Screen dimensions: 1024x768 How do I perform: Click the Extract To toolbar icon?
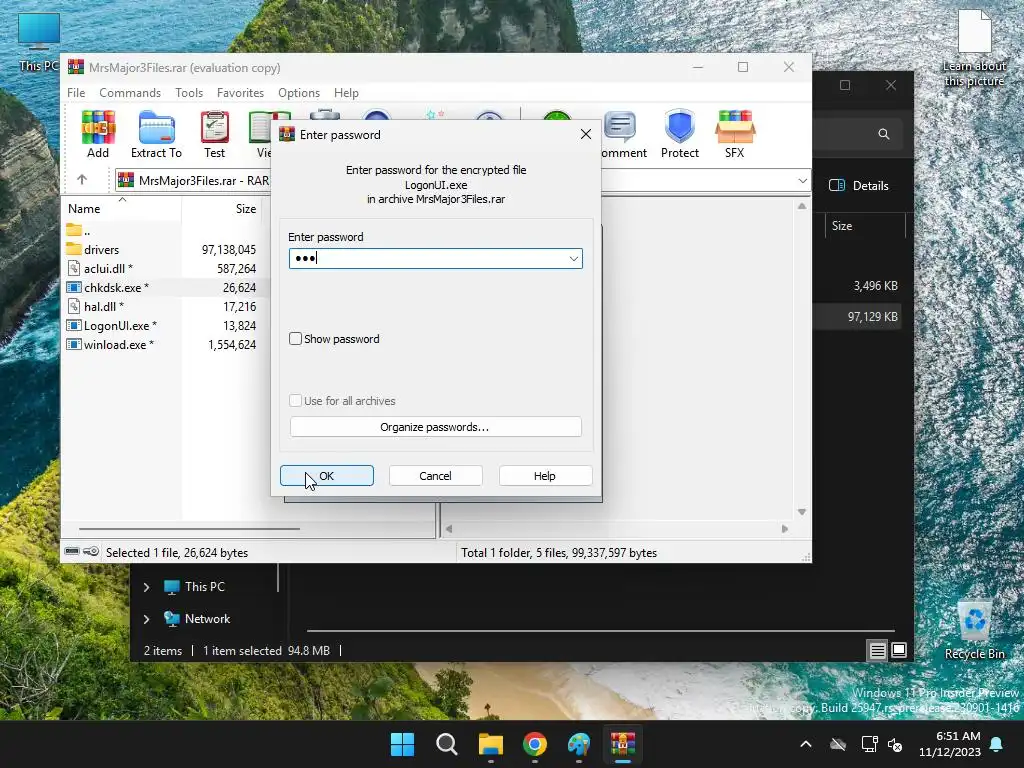click(156, 134)
